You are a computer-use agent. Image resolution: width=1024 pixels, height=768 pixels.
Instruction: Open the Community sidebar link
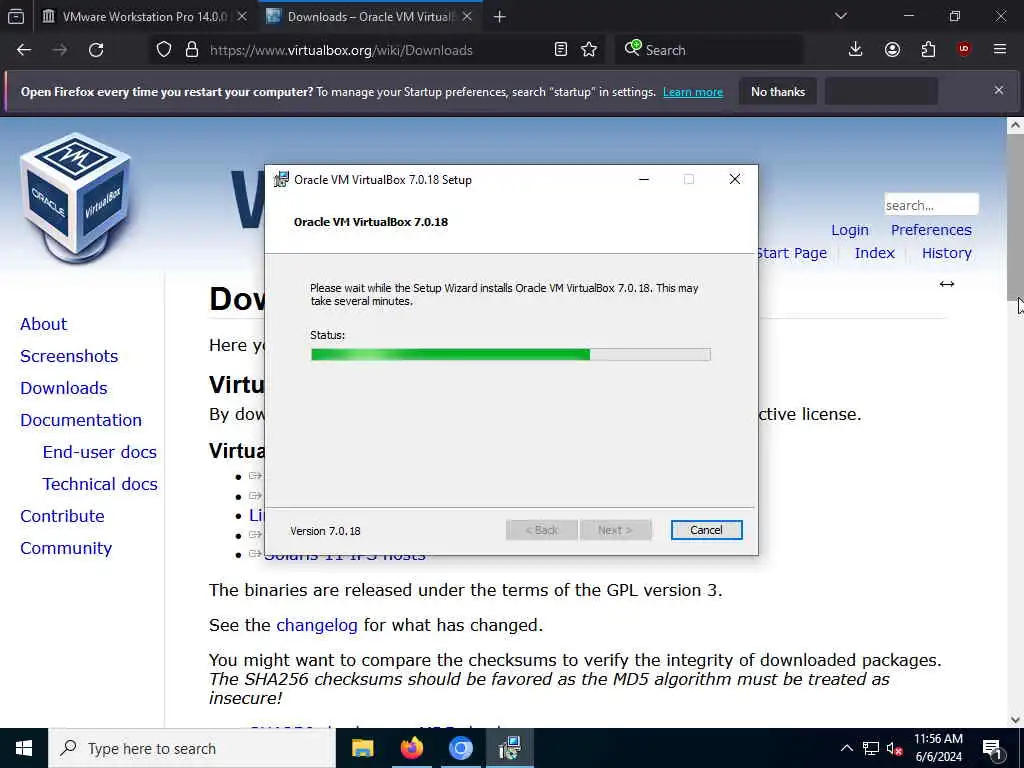click(66, 548)
